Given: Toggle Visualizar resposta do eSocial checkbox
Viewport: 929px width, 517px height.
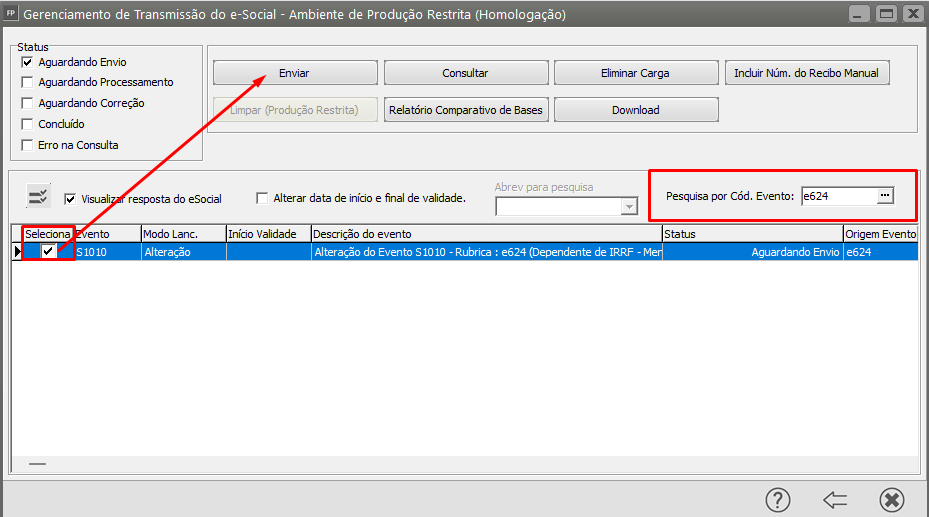Looking at the screenshot, I should click(70, 199).
